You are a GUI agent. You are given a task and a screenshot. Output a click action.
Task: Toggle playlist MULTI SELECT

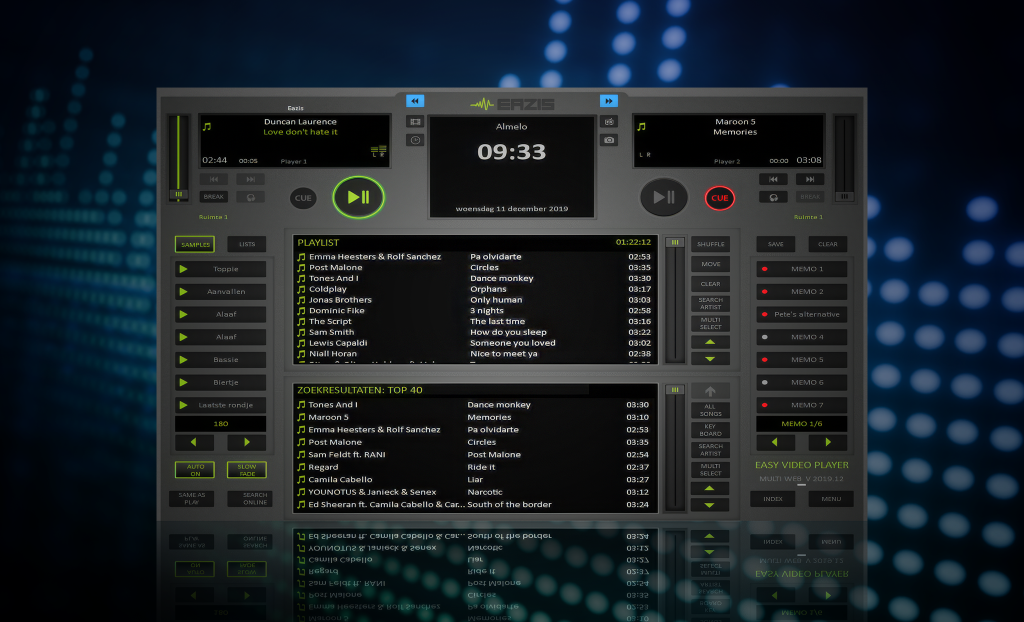(711, 323)
